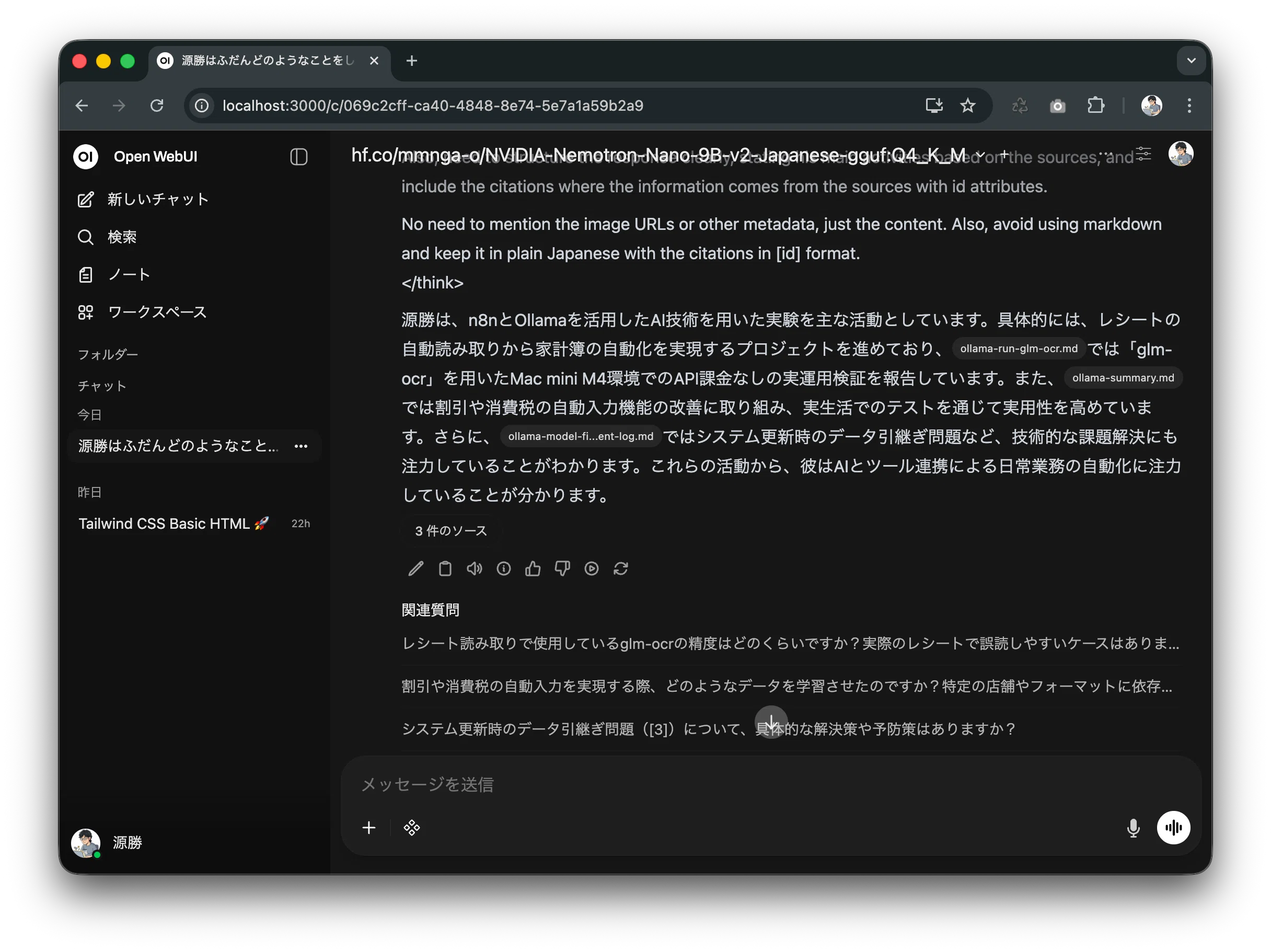1271x952 pixels.
Task: Open the browser extensions menu
Action: click(x=1095, y=106)
